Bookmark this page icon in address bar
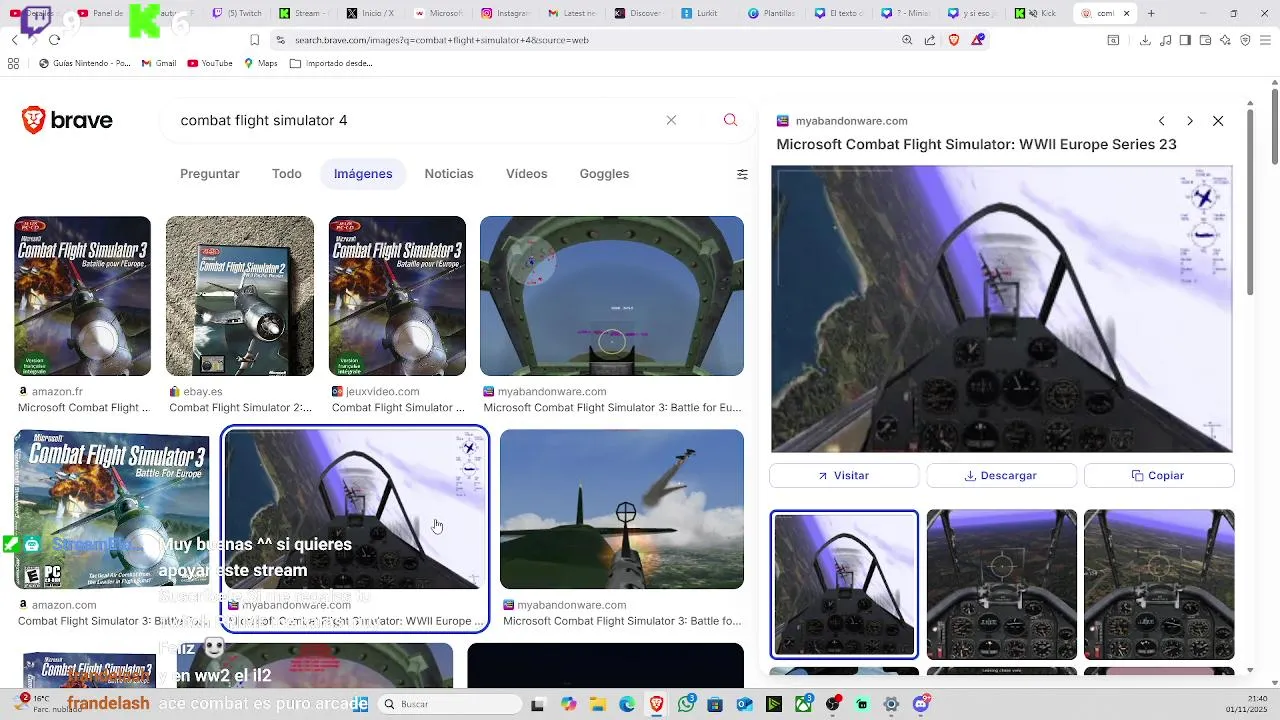 tap(255, 40)
